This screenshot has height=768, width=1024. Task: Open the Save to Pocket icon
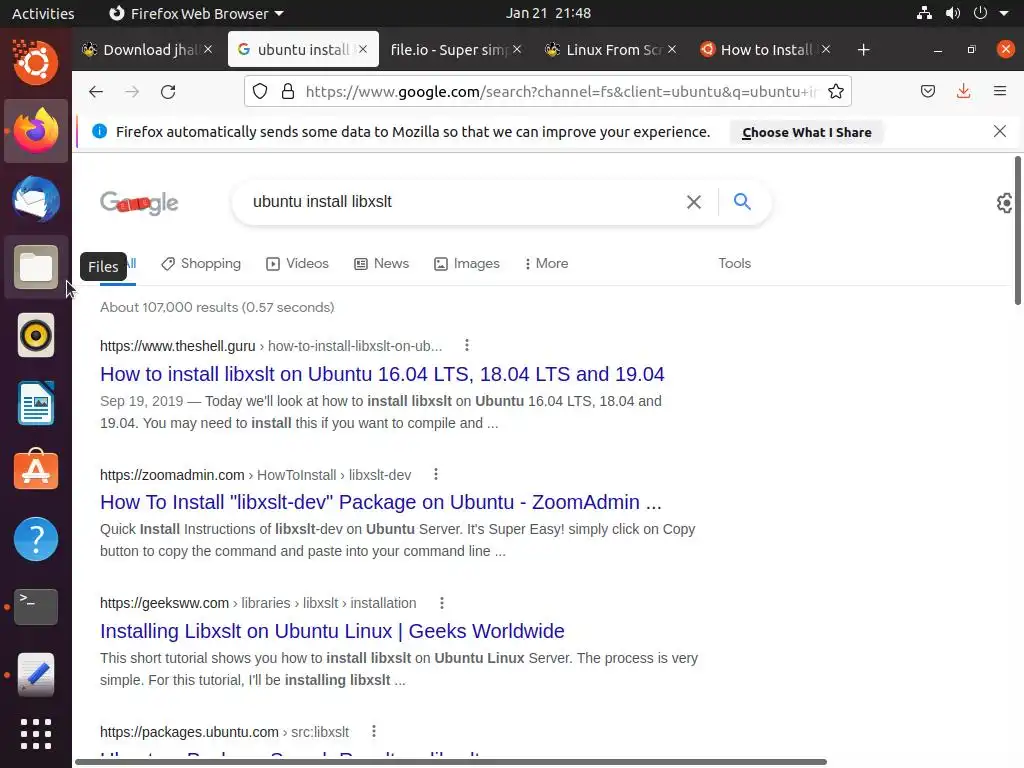click(927, 91)
